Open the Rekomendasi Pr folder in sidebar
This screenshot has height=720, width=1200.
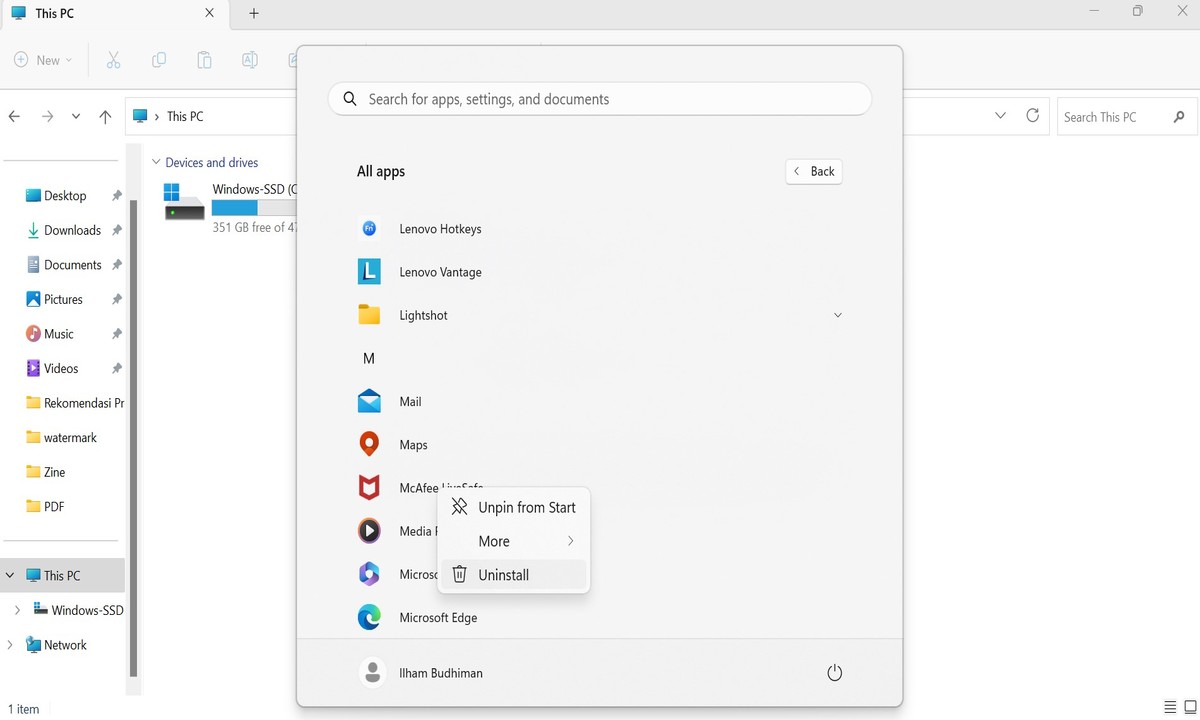(x=74, y=403)
